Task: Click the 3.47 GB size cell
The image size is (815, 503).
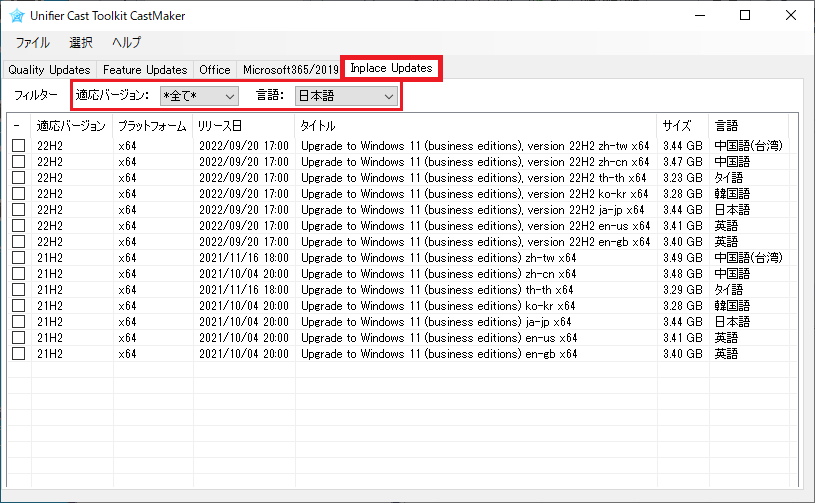Action: [x=682, y=162]
